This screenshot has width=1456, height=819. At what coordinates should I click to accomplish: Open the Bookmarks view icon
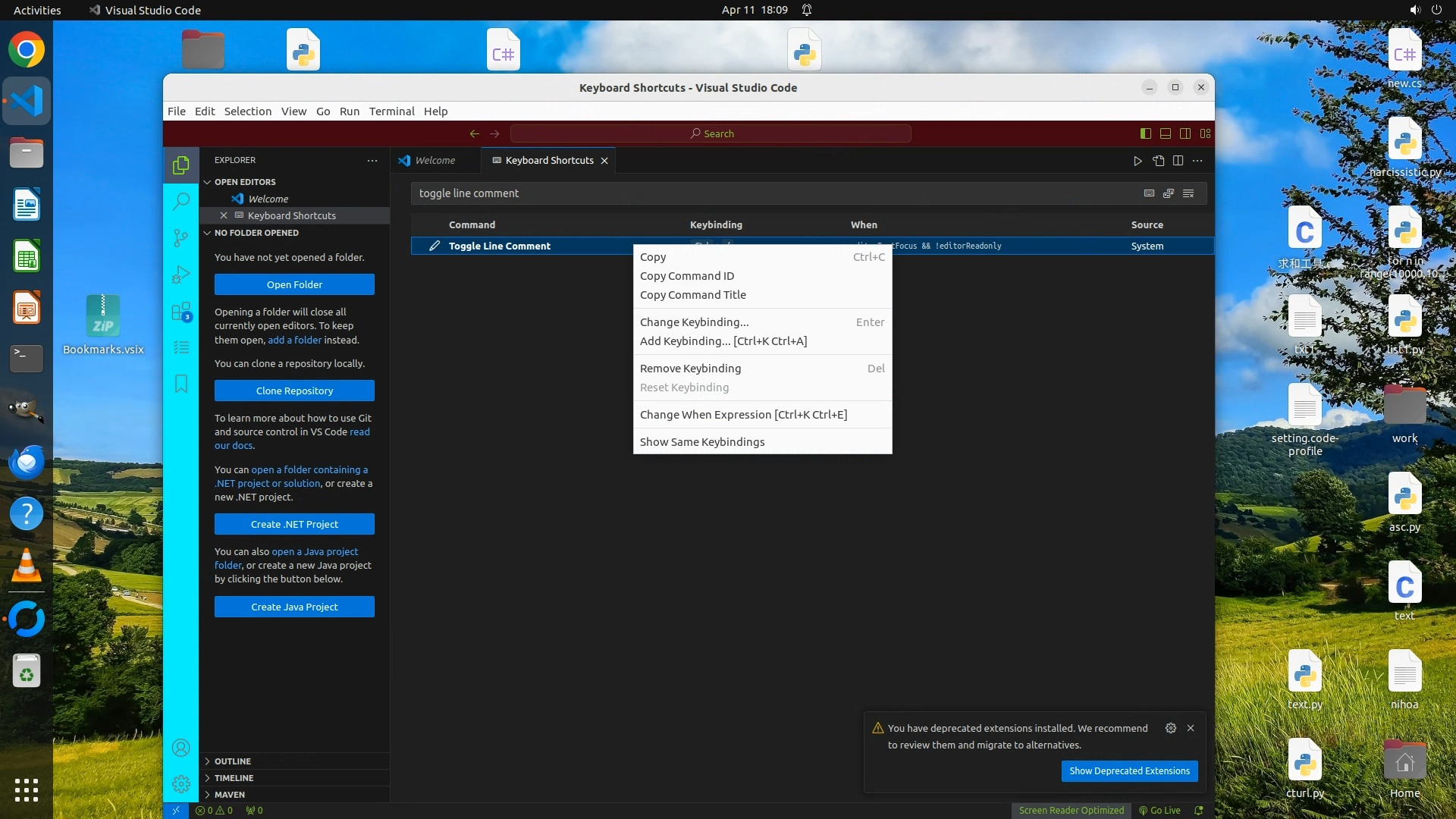point(181,384)
